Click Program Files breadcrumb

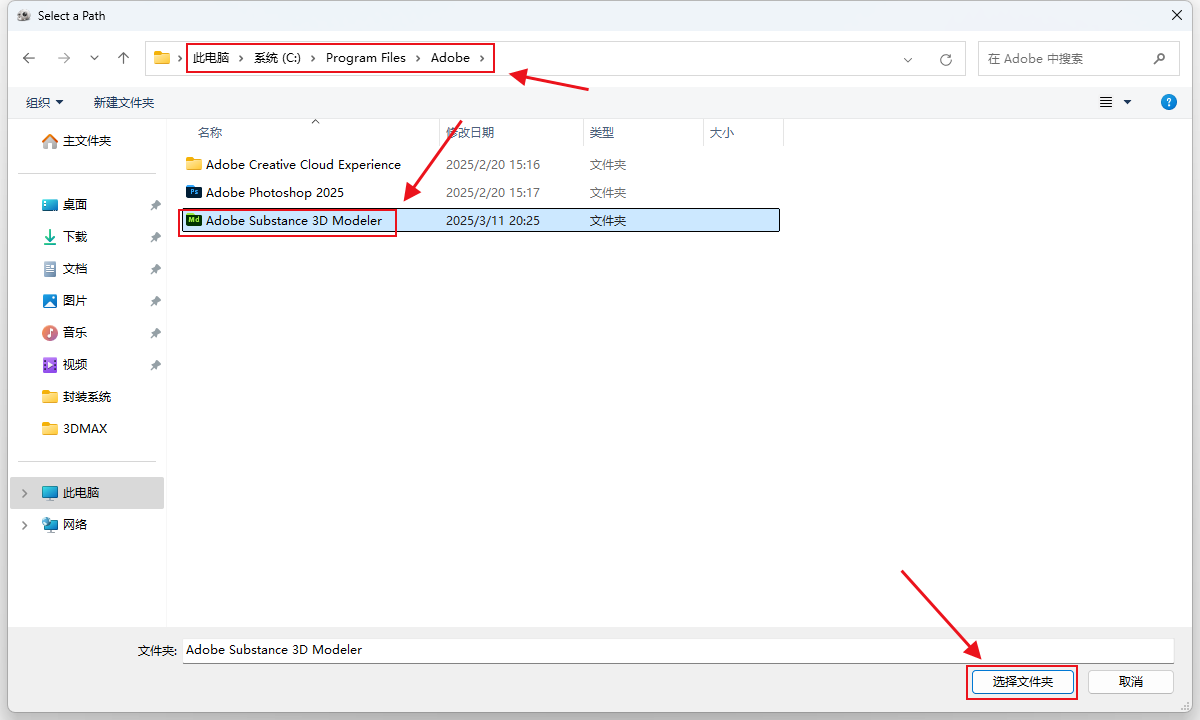[366, 58]
